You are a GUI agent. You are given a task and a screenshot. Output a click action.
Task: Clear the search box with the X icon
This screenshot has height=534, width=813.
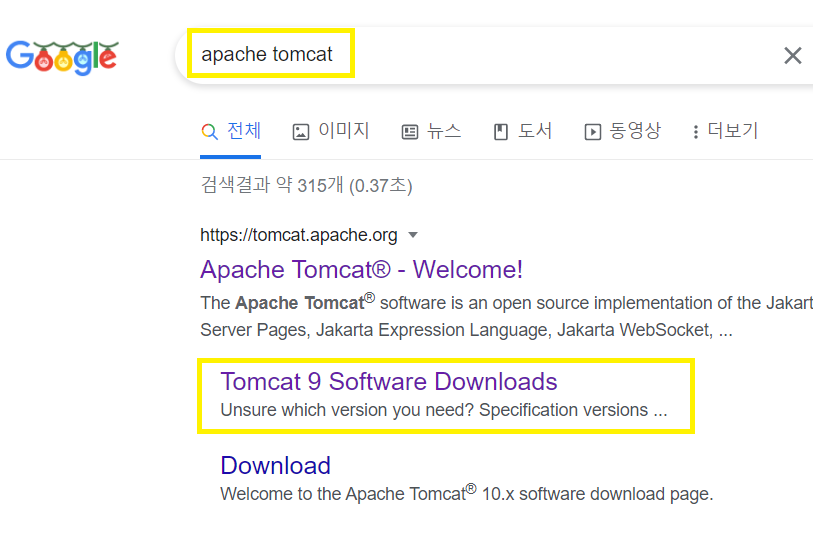coord(792,55)
